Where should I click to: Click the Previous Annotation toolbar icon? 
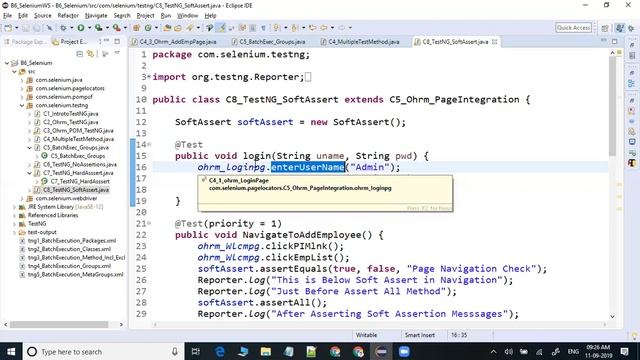pos(294,28)
